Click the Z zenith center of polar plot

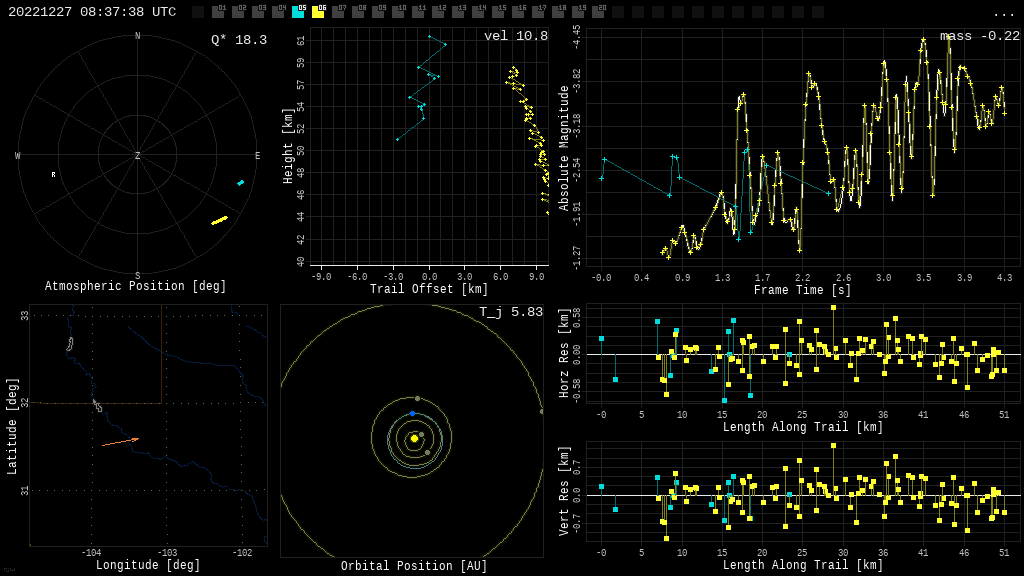point(137,156)
